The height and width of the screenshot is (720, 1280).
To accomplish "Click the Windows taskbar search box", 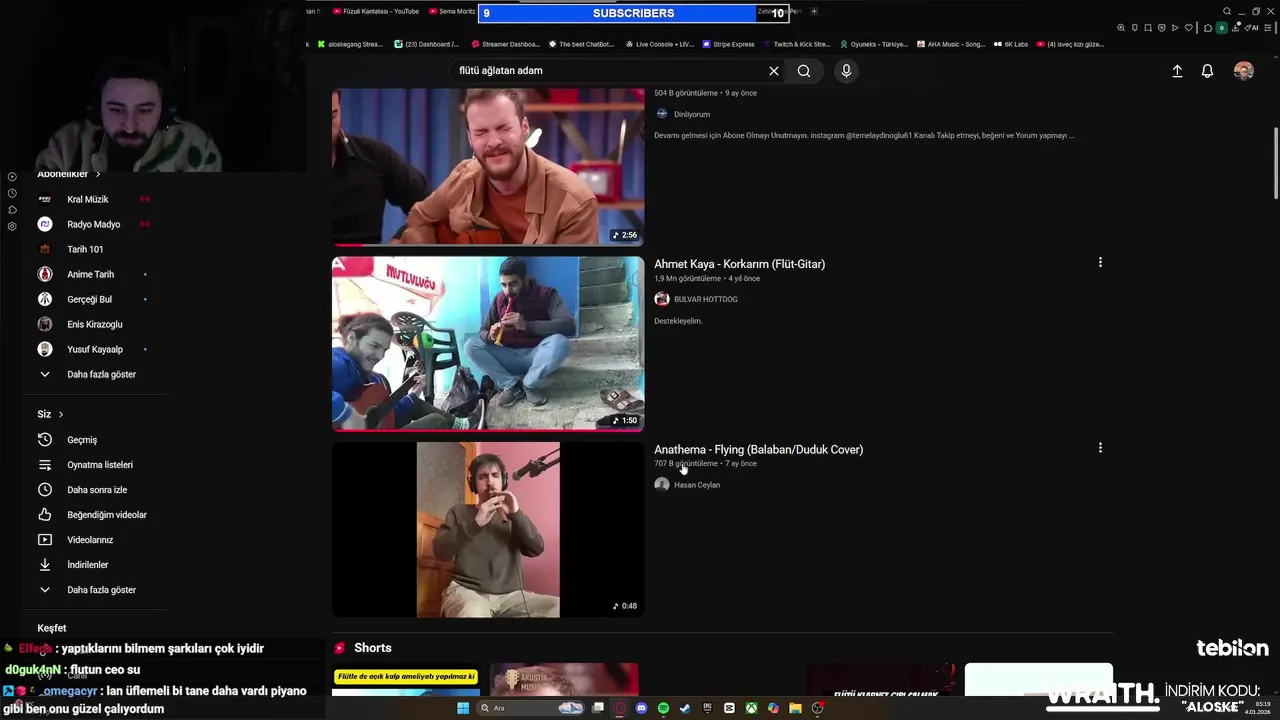I will [530, 708].
